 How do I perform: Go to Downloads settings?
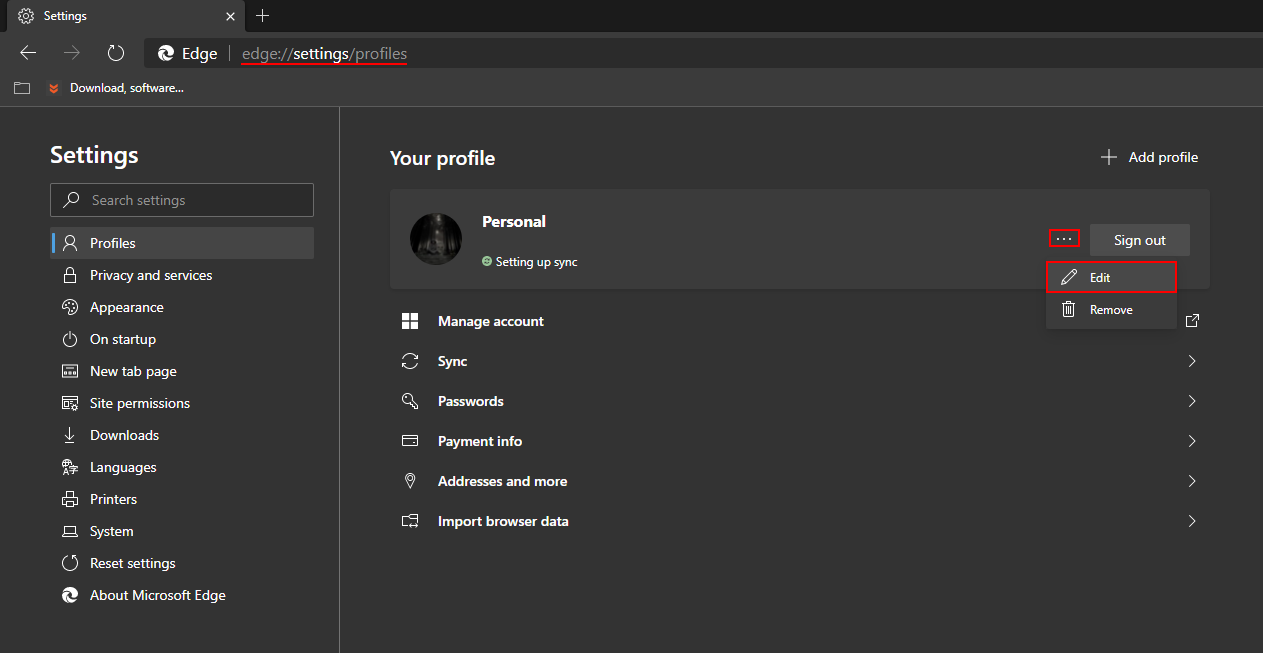tap(182, 435)
